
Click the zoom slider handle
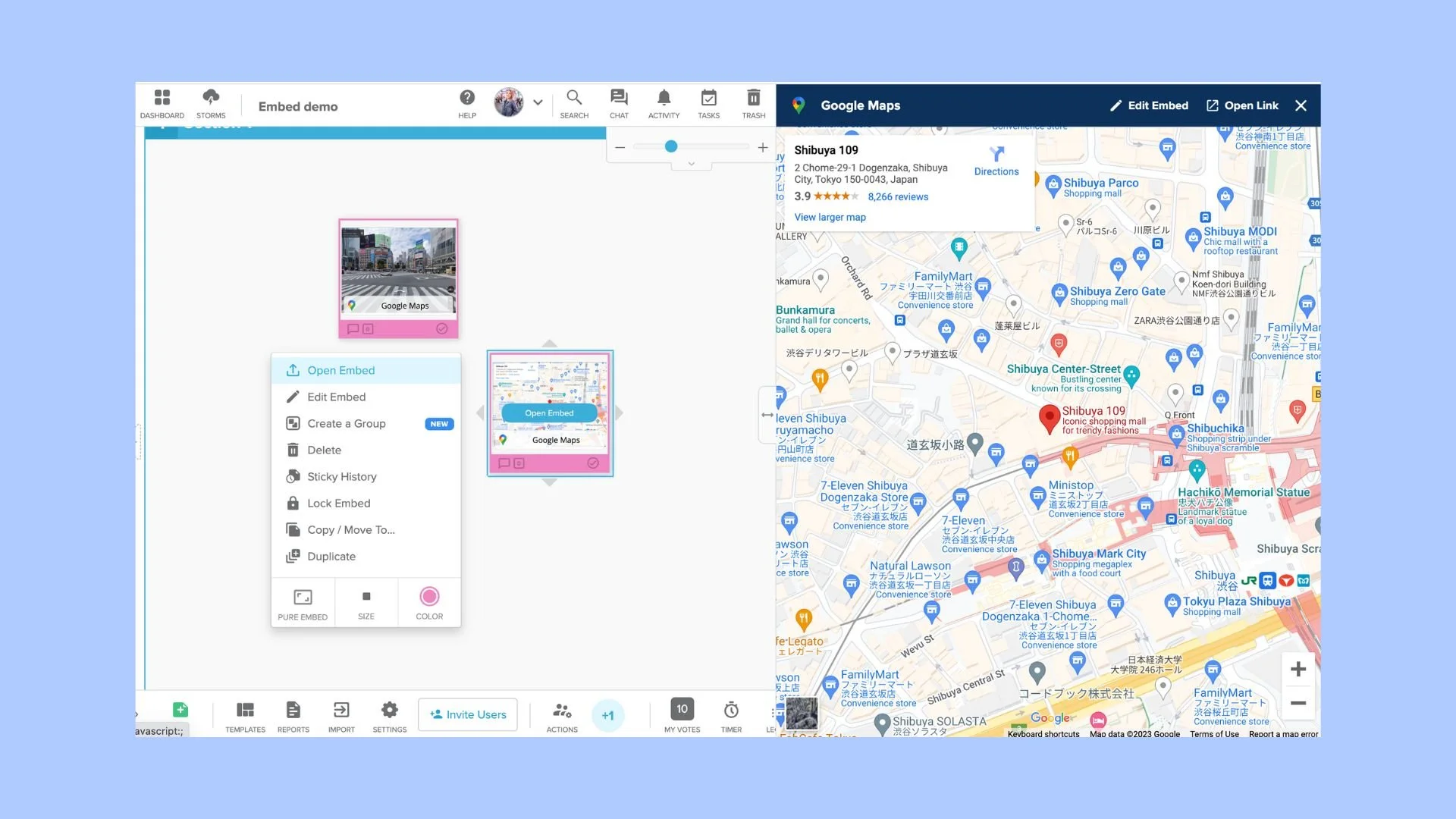(671, 147)
